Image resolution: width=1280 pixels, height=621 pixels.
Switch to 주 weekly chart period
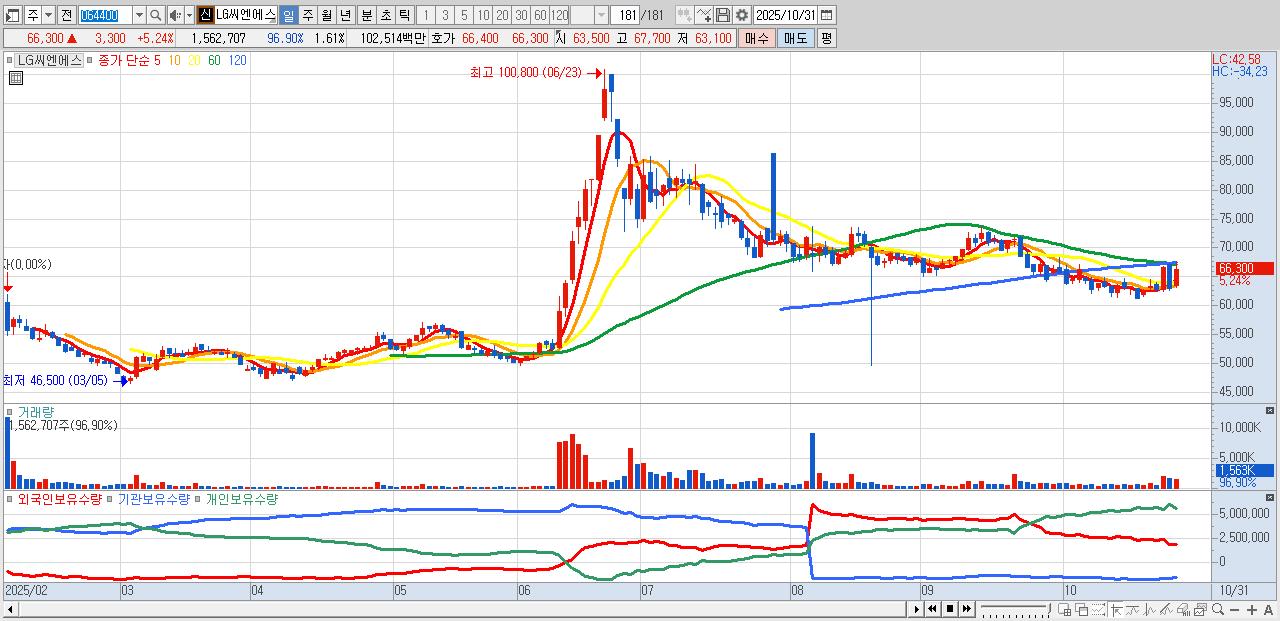(x=307, y=15)
